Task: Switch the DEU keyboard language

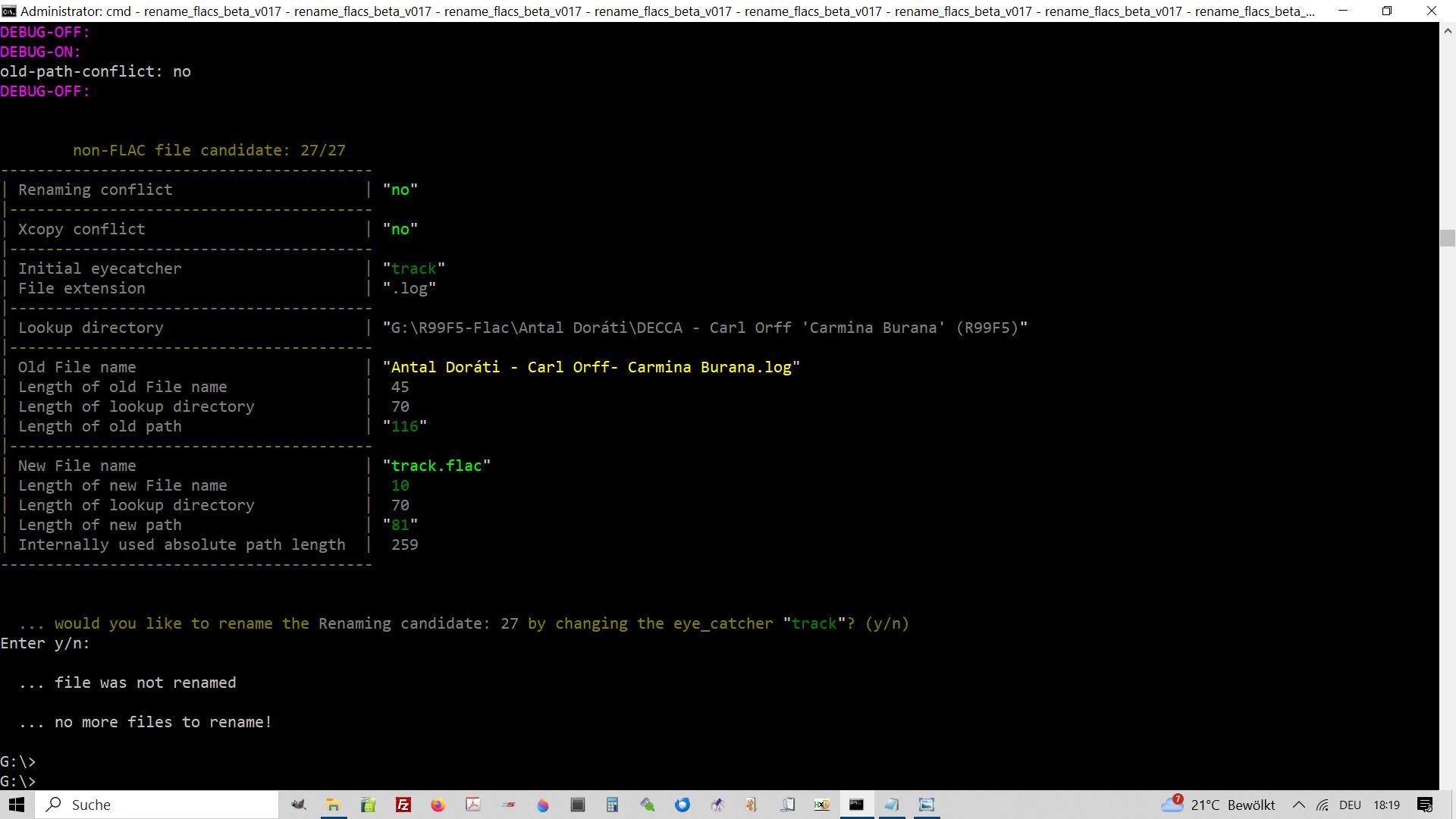Action: pos(1350,805)
